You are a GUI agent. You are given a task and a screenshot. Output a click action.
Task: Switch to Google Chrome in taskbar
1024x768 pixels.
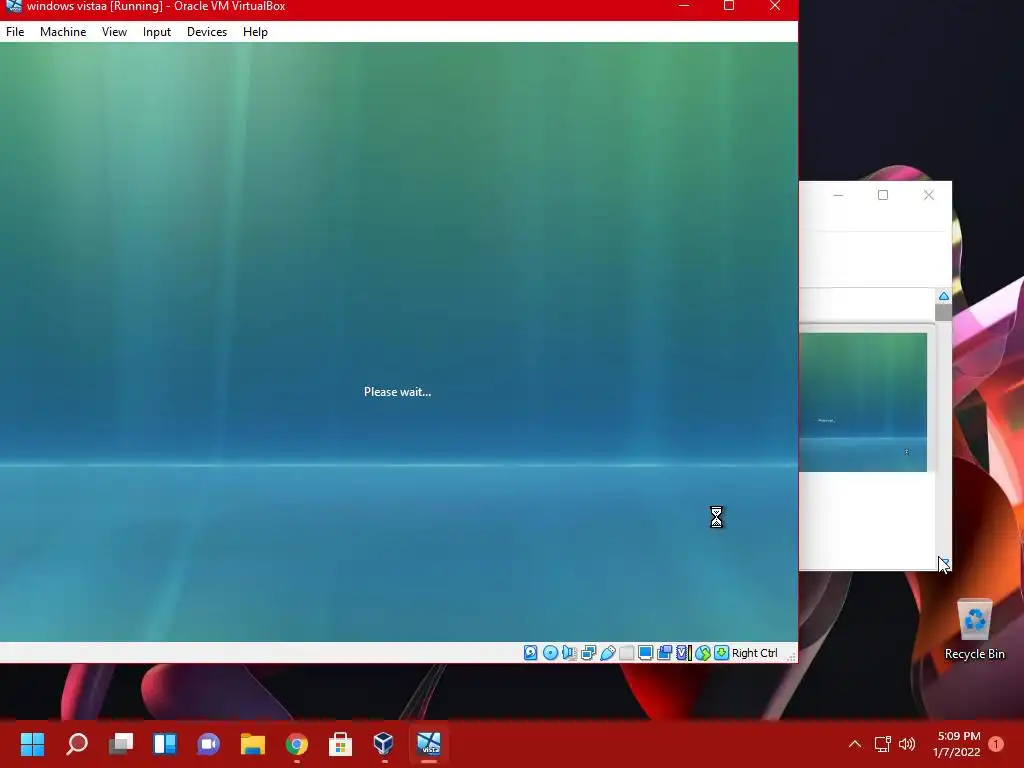click(x=296, y=744)
